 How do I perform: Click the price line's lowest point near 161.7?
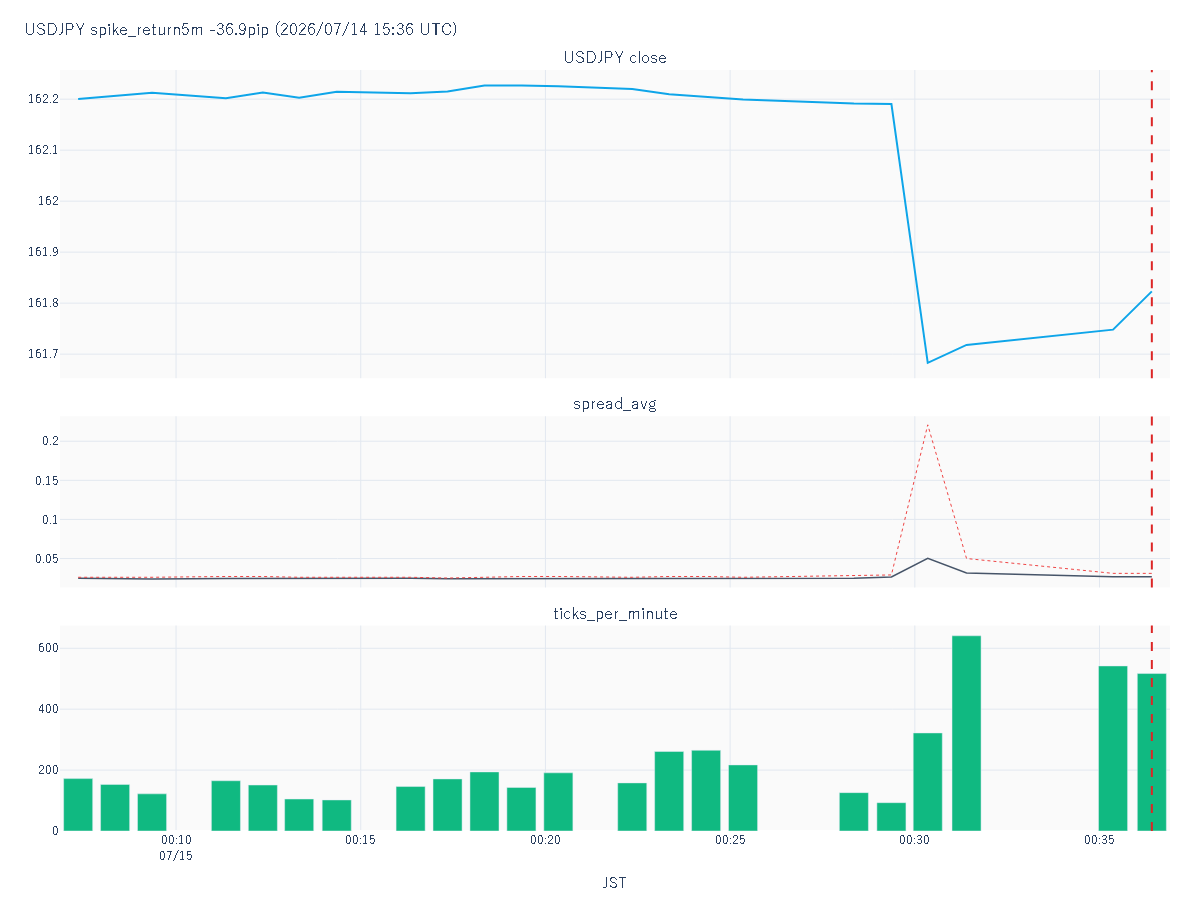point(928,362)
